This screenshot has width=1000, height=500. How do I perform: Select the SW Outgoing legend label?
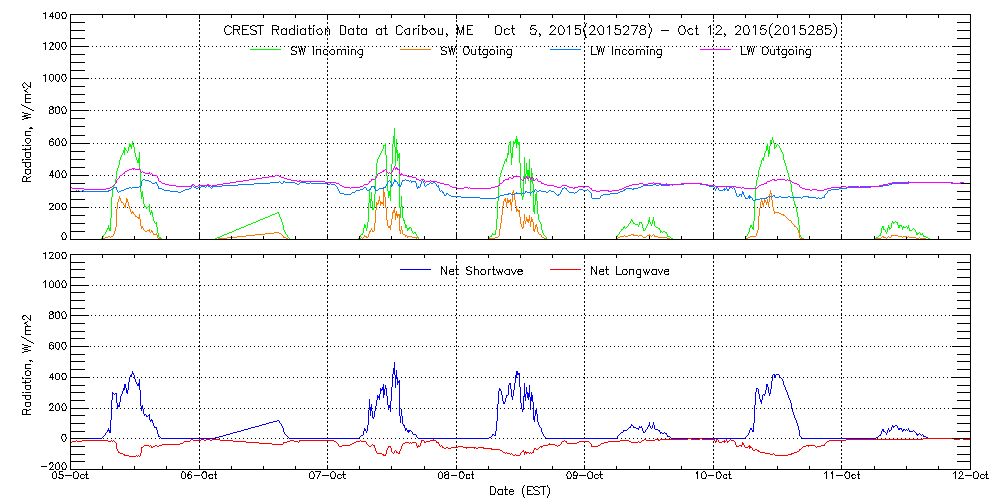476,51
